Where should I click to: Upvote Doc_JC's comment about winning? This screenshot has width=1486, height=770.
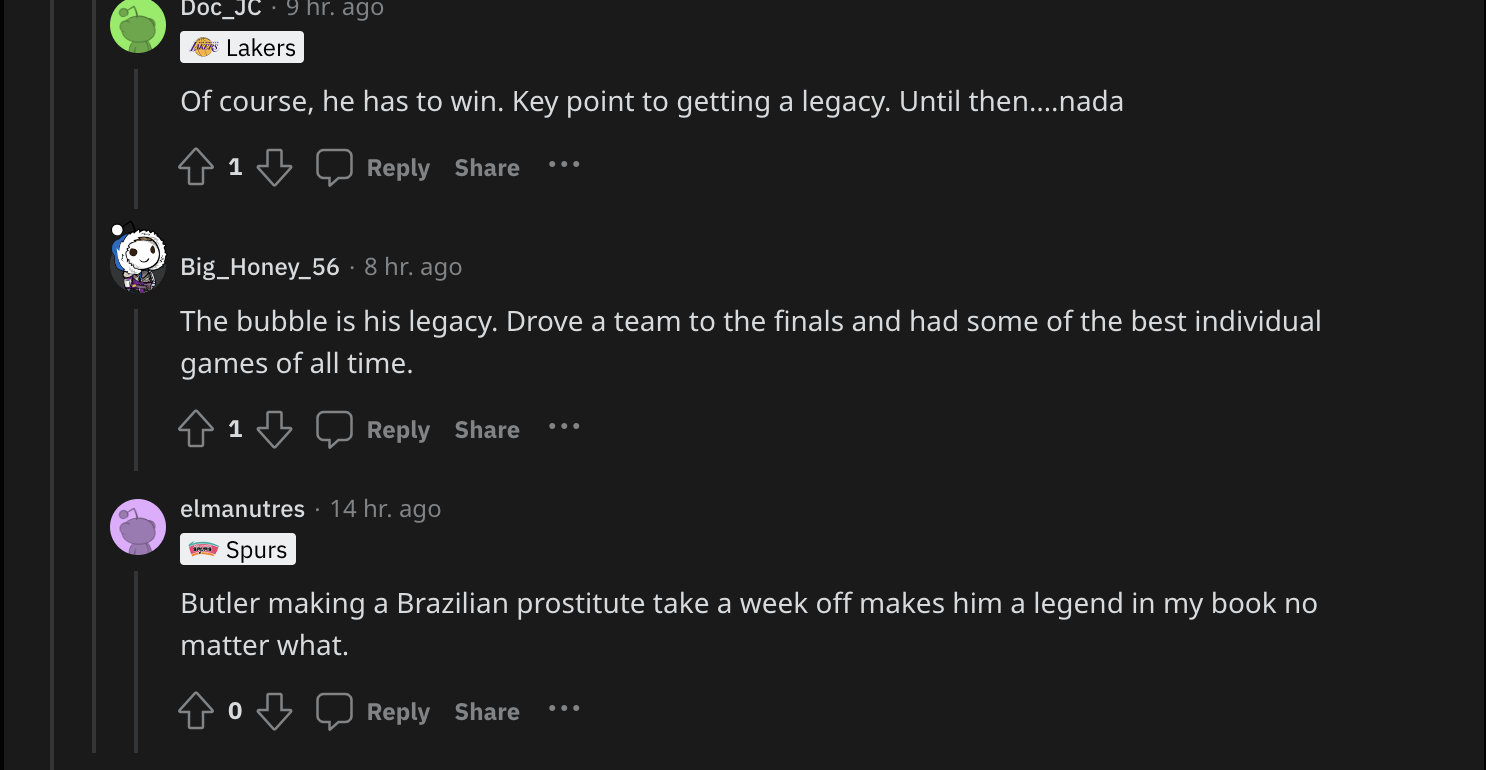196,167
